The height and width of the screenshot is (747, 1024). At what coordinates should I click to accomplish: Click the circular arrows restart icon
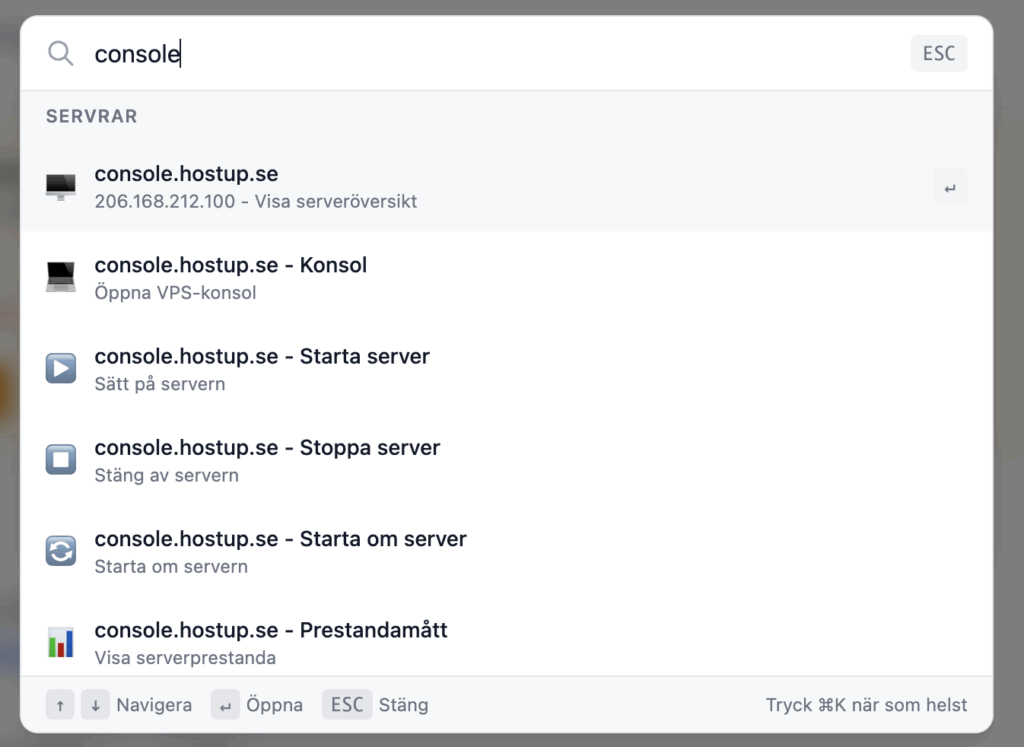click(61, 551)
